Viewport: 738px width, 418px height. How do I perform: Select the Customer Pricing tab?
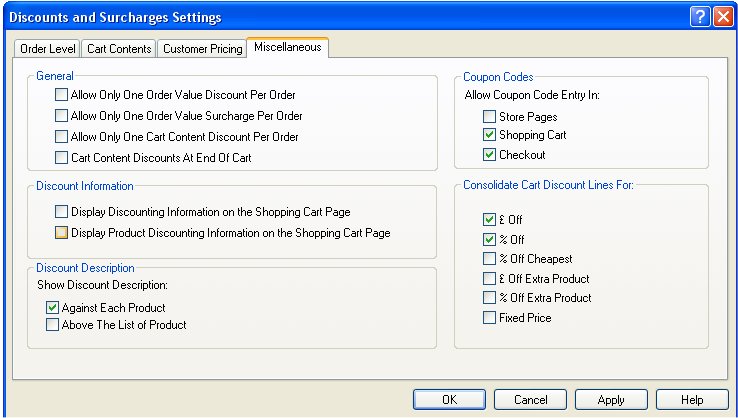click(200, 48)
